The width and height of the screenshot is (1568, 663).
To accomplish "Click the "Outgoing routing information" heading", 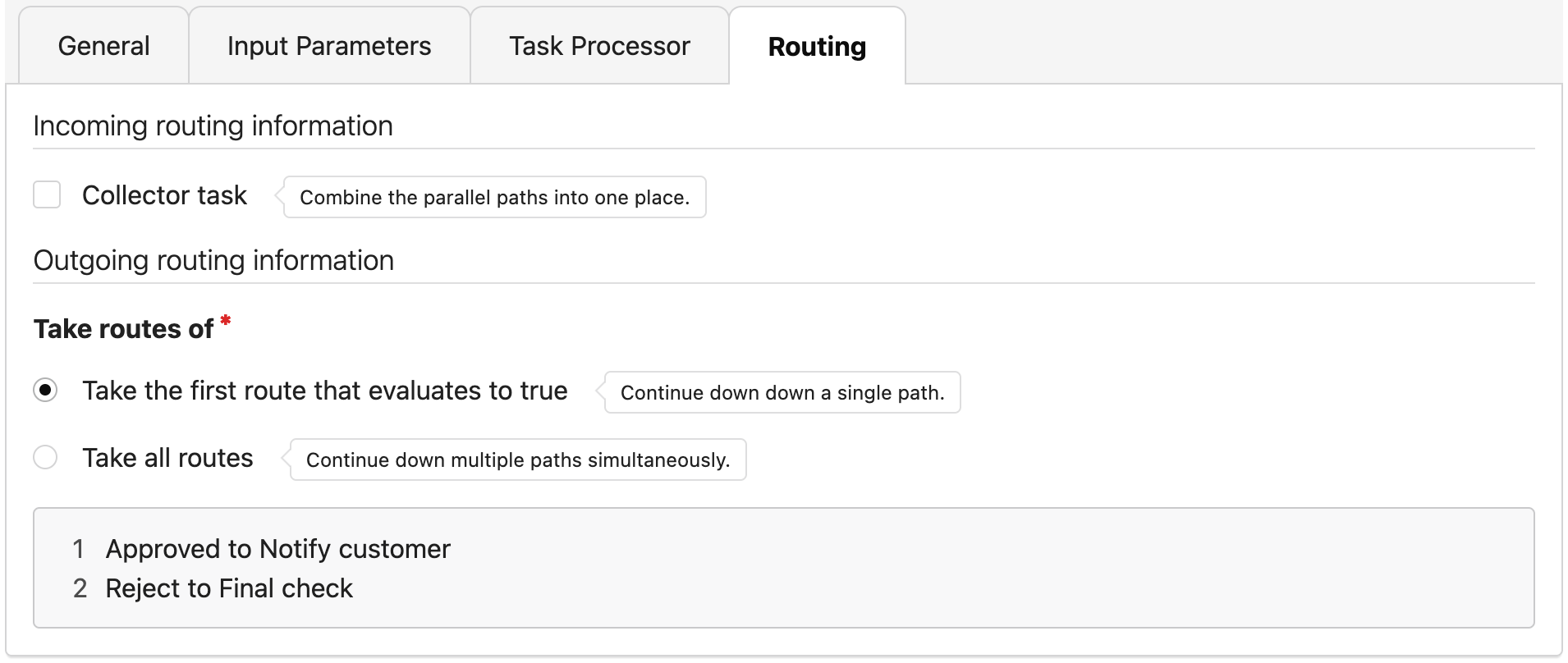I will point(213,261).
